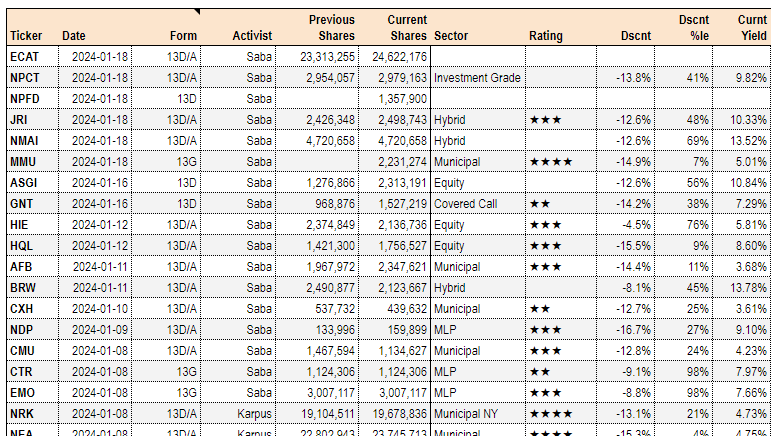The image size is (773, 436).
Task: Select the Karpus activist cell in NRK row
Action: 254,413
